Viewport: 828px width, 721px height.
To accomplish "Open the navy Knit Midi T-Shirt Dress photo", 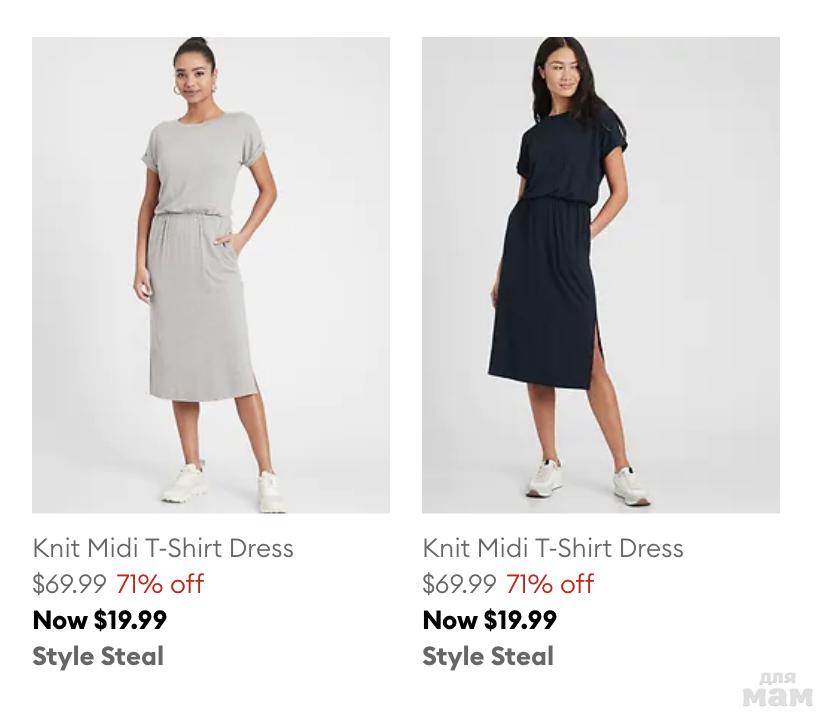I will click(x=600, y=275).
